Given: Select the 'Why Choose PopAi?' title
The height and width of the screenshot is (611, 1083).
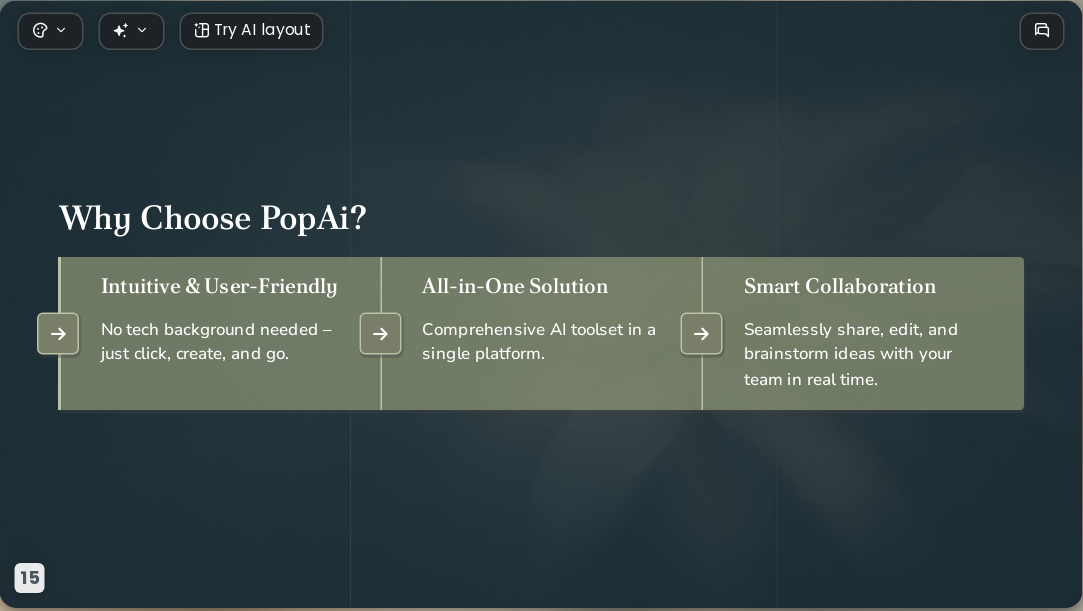Looking at the screenshot, I should tap(213, 219).
